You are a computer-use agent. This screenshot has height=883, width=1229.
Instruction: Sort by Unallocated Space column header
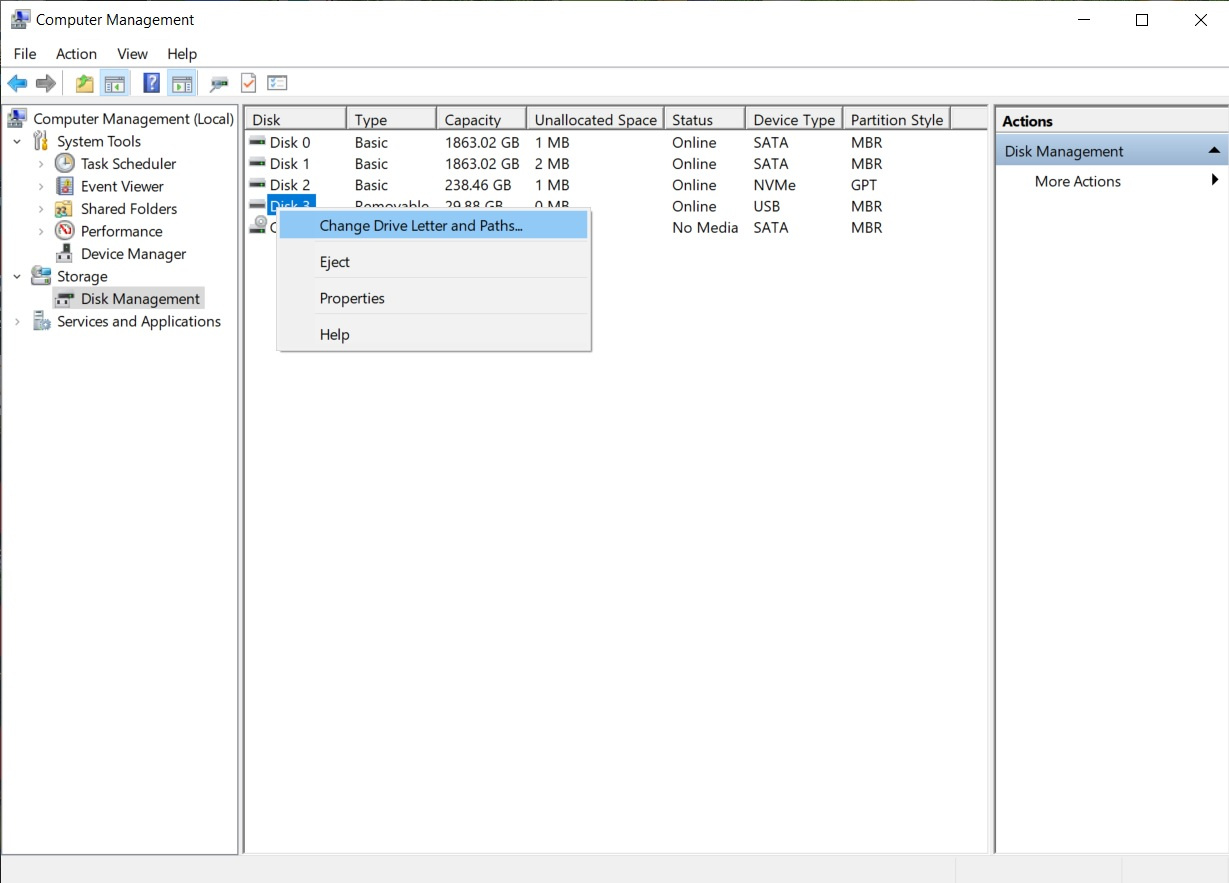tap(595, 119)
